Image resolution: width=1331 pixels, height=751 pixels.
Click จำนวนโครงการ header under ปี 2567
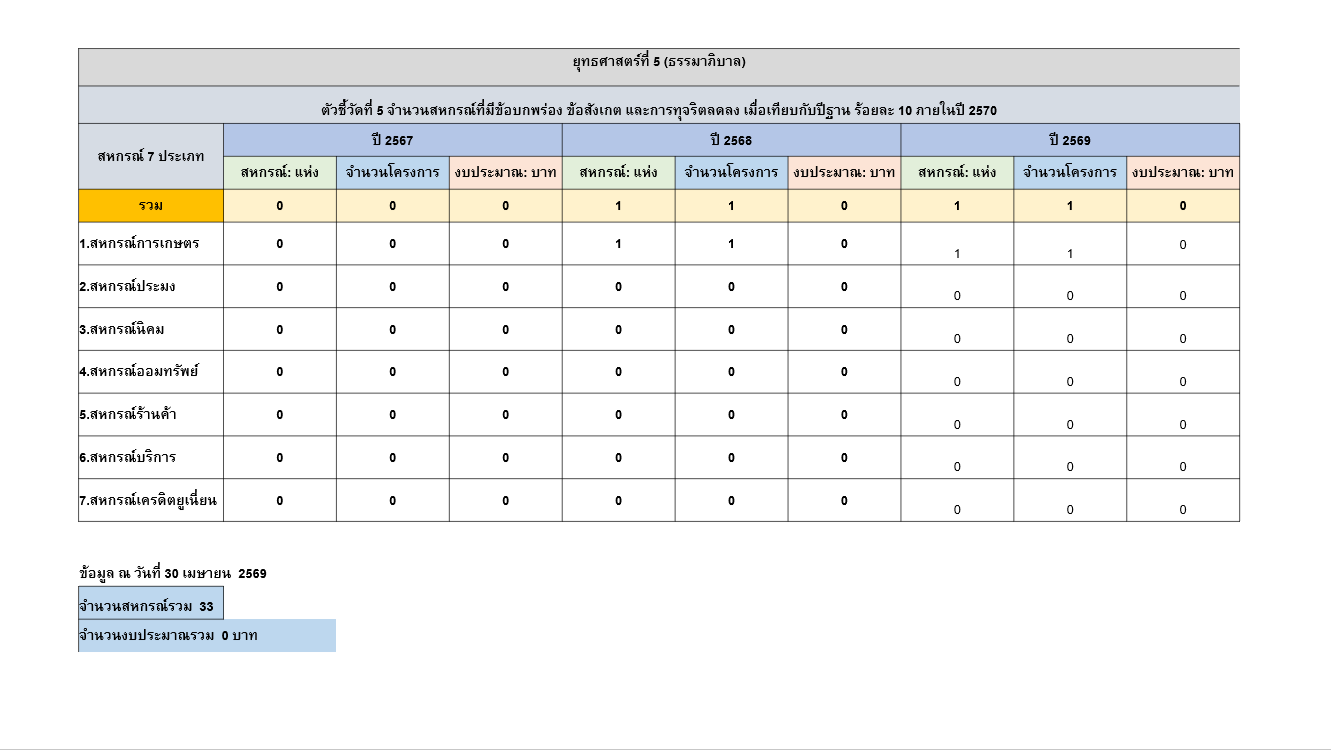[x=393, y=173]
